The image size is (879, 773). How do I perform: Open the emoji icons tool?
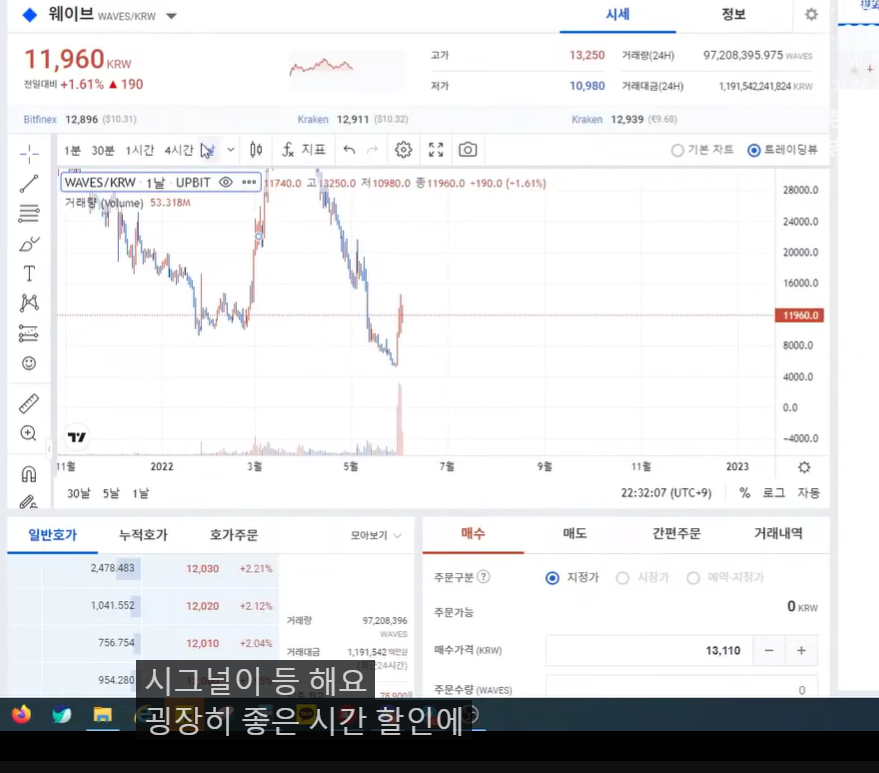point(29,363)
